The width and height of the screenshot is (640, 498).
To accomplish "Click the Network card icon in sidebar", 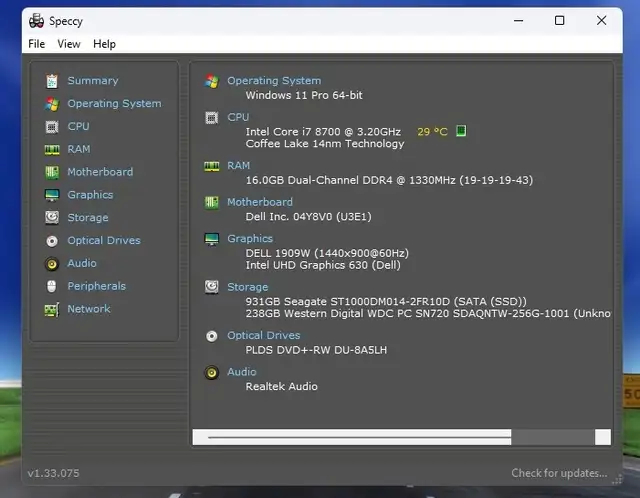I will (52, 309).
